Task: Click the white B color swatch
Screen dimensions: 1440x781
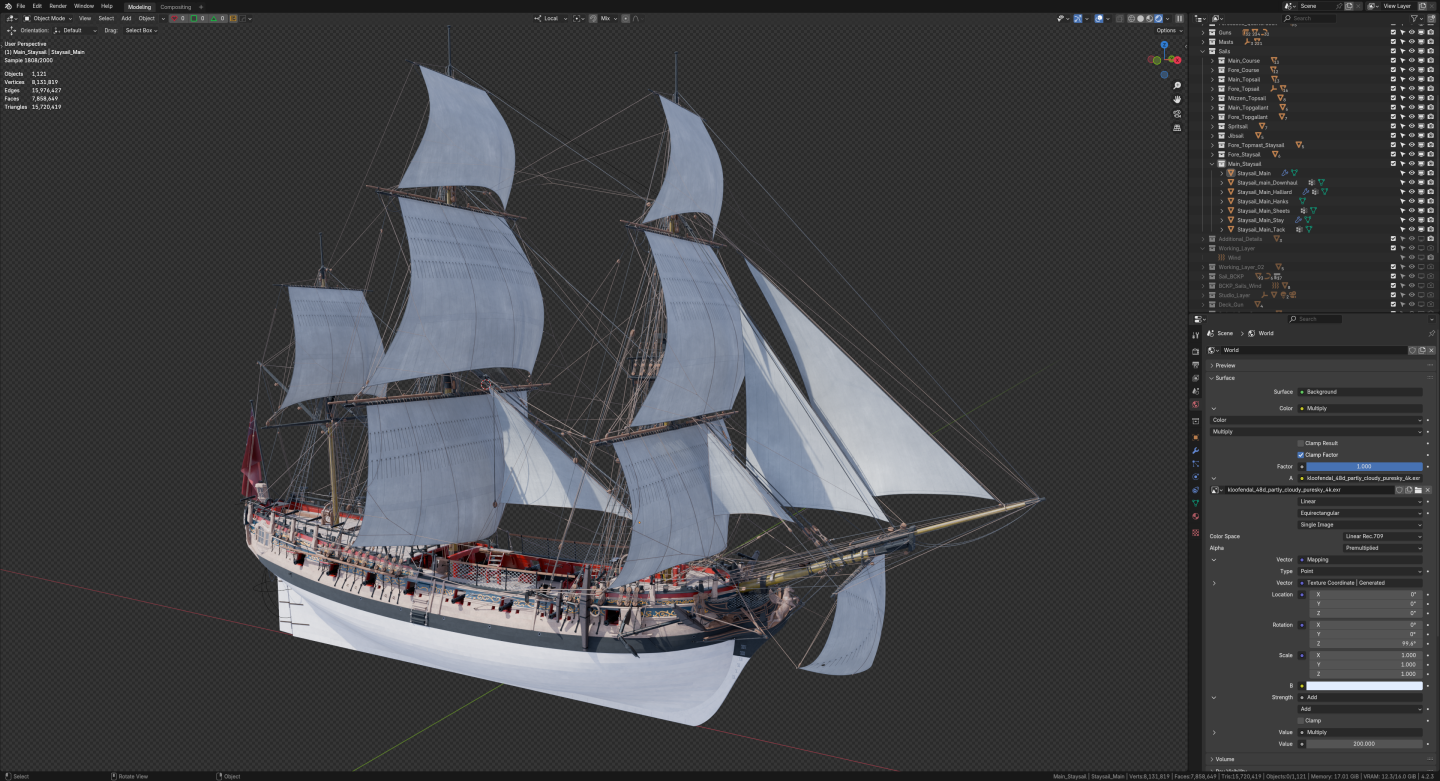Action: pyautogui.click(x=1364, y=686)
